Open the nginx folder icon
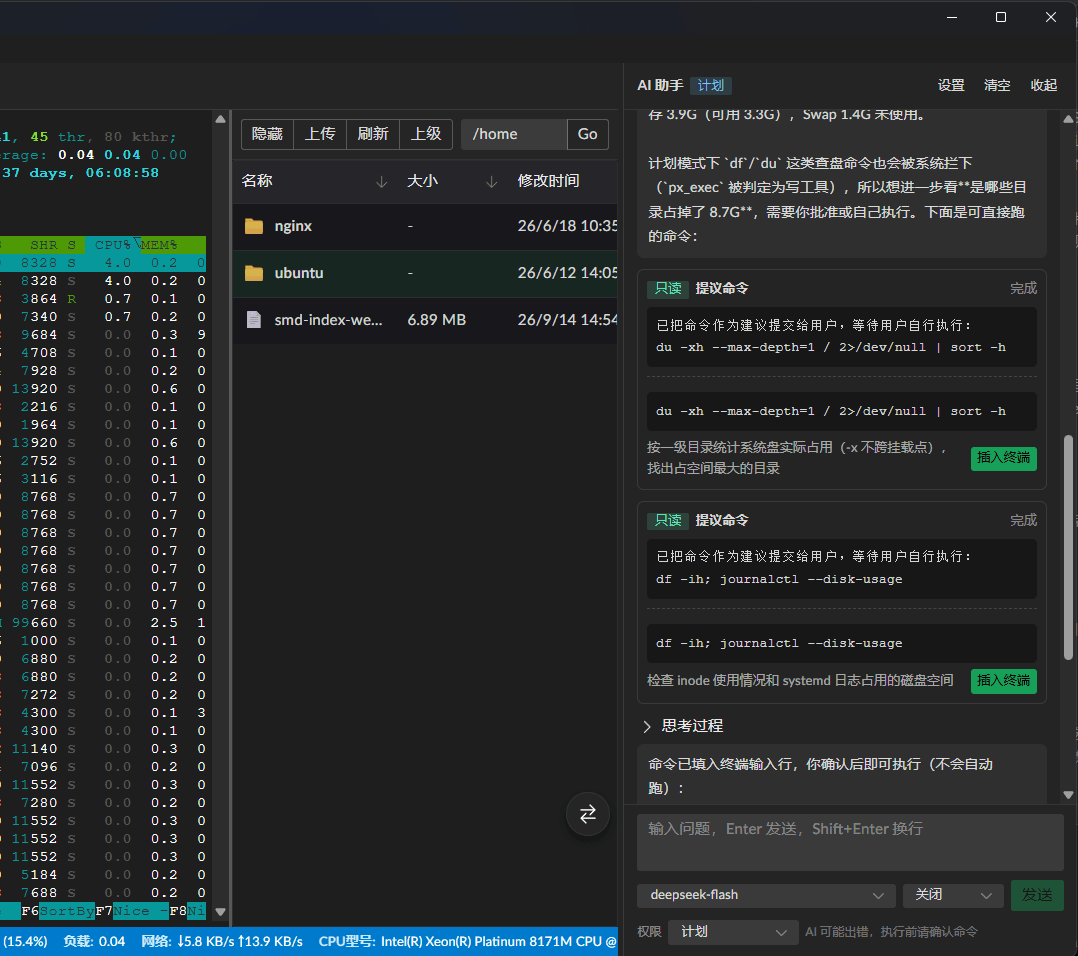 point(254,226)
